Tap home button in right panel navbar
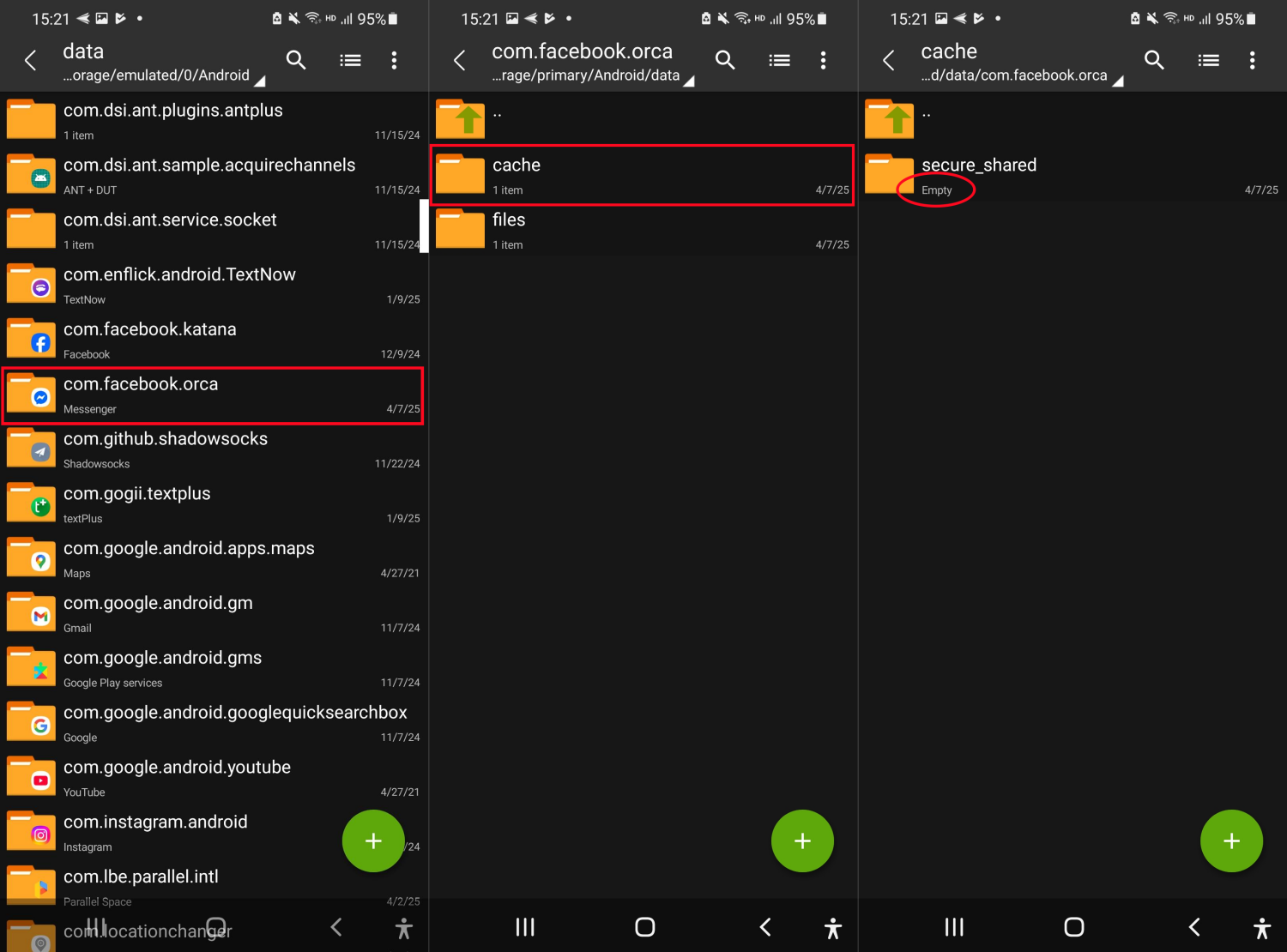 [1074, 926]
